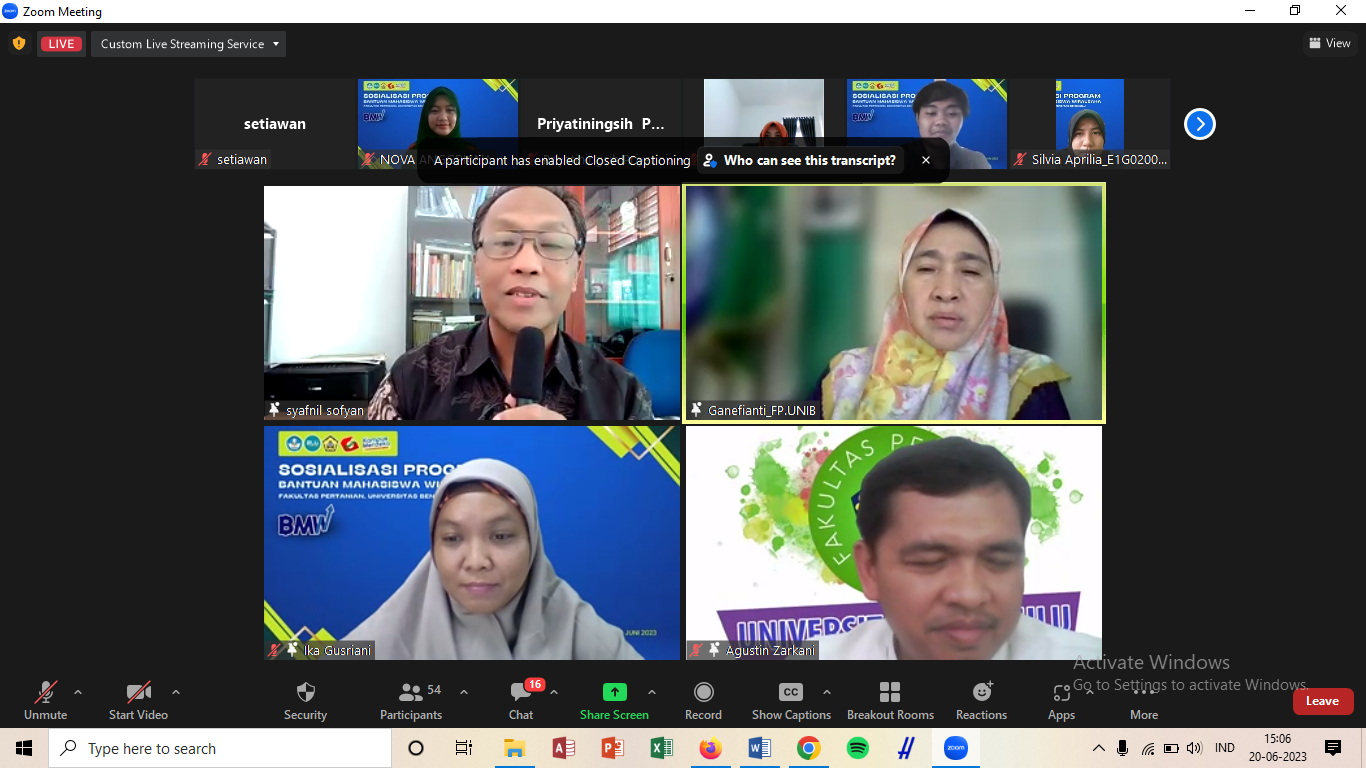The height and width of the screenshot is (768, 1366).
Task: Open the system volume control
Action: (x=1194, y=748)
